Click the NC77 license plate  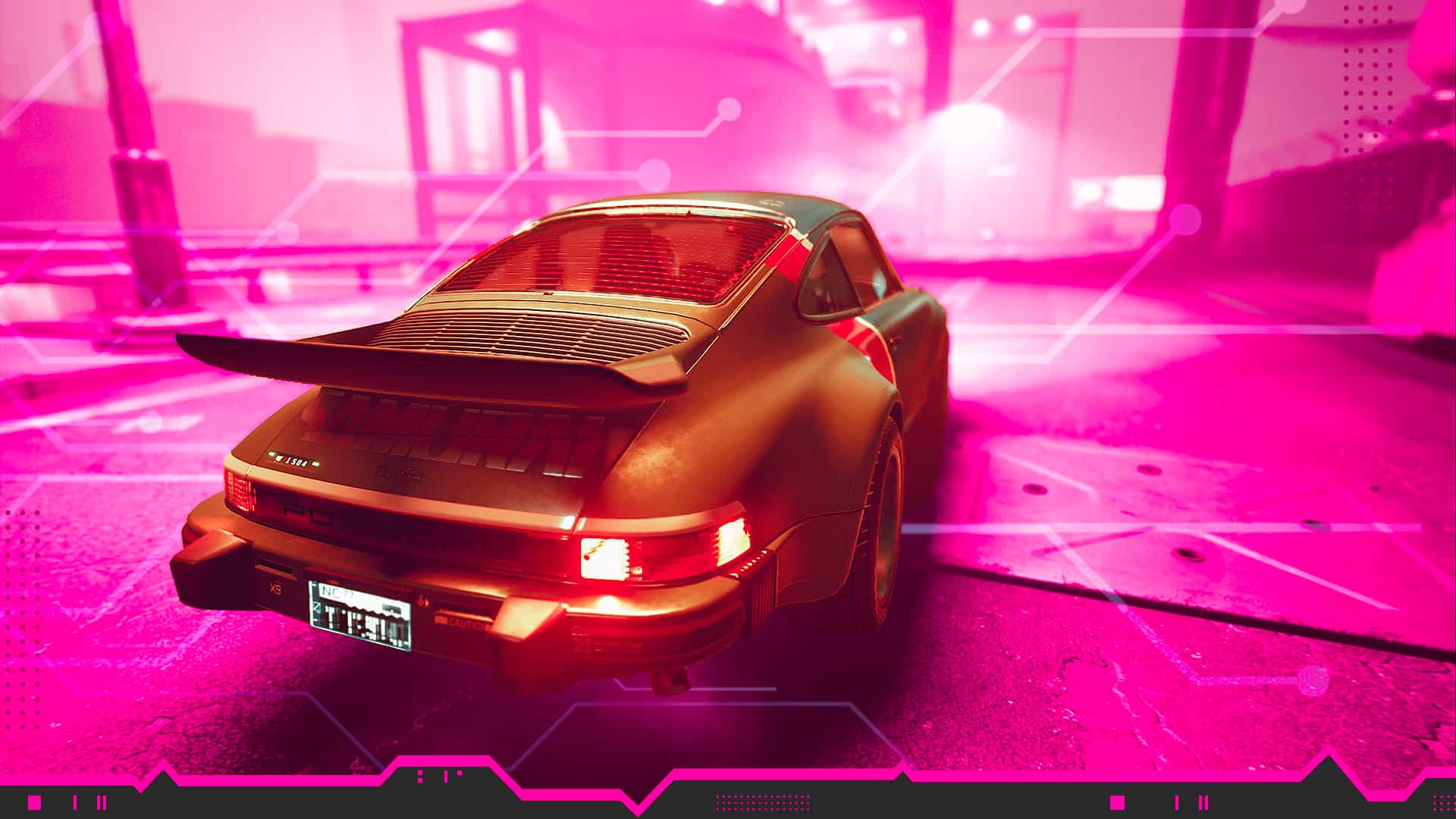tap(360, 615)
